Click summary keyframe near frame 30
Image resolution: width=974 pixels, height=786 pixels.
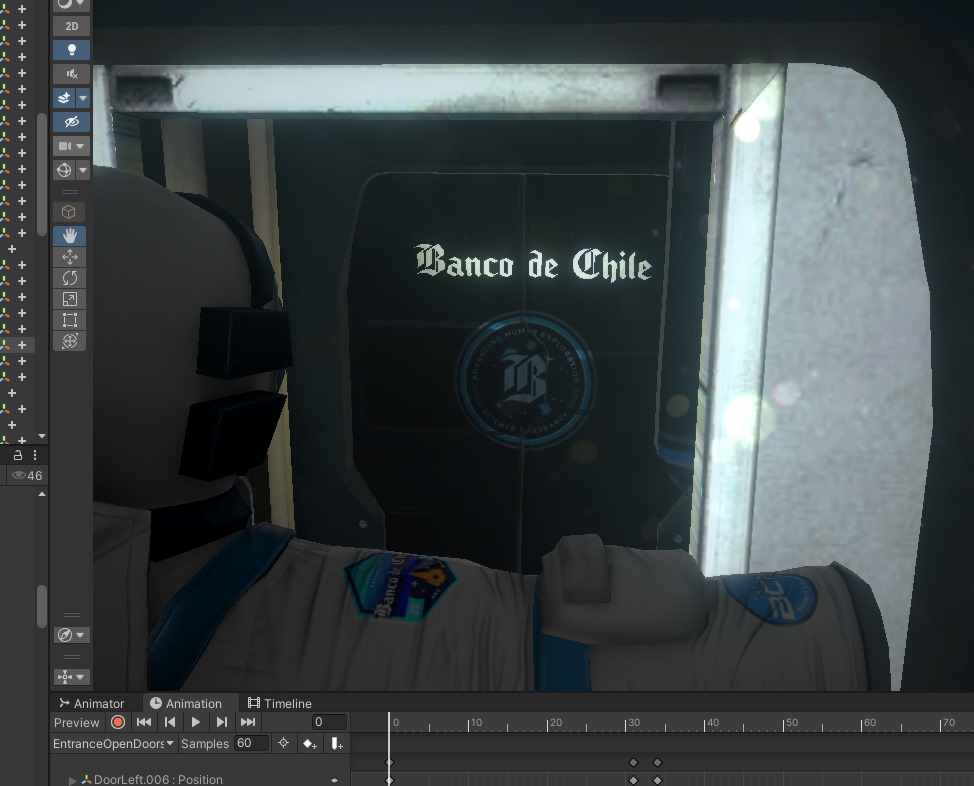point(634,762)
